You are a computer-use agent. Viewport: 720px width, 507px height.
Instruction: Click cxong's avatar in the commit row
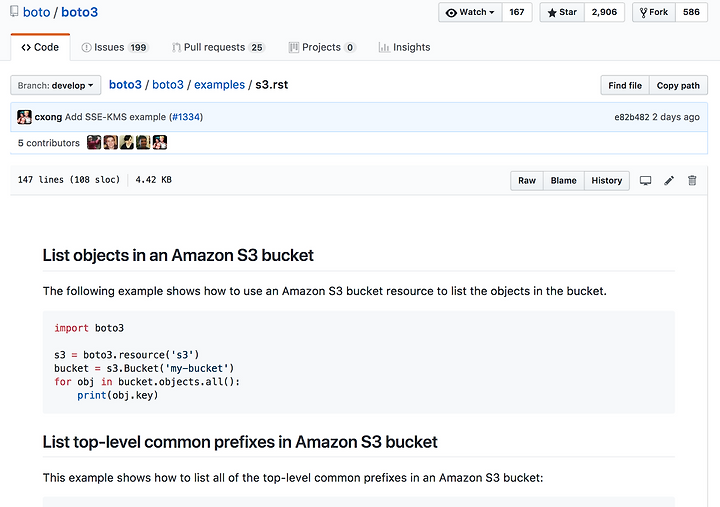click(x=24, y=117)
